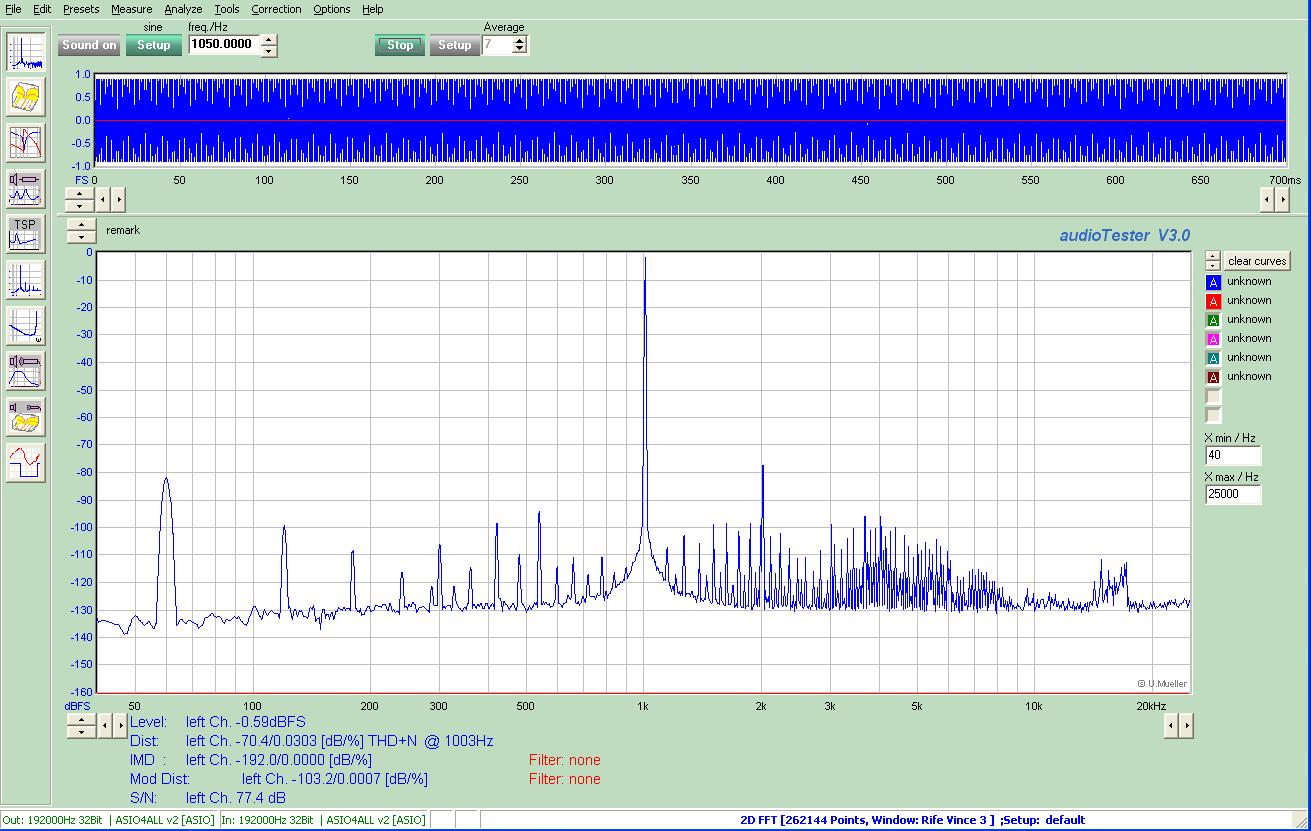Screen dimensions: 1311x831
Task: Open the TSP parameter measurement icon
Action: [26, 233]
